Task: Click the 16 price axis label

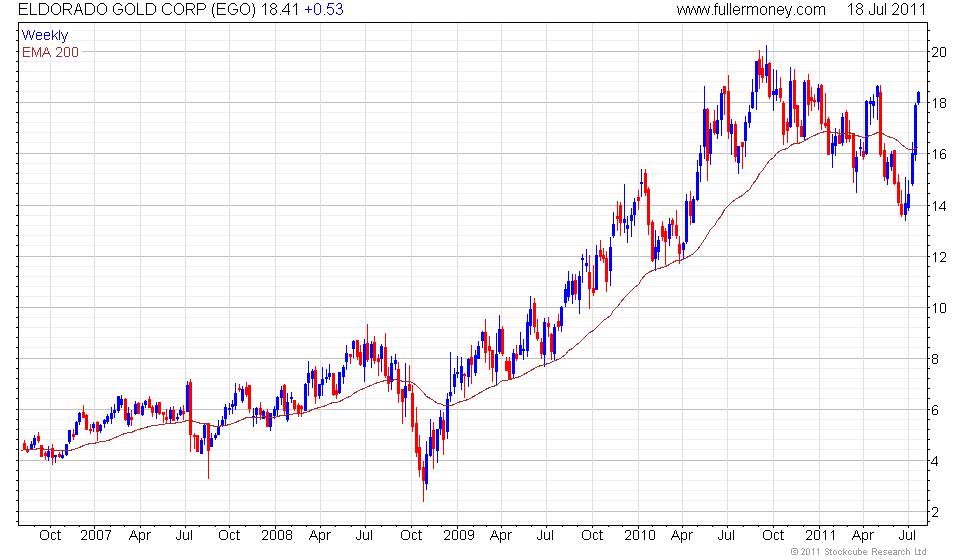Action: click(939, 154)
